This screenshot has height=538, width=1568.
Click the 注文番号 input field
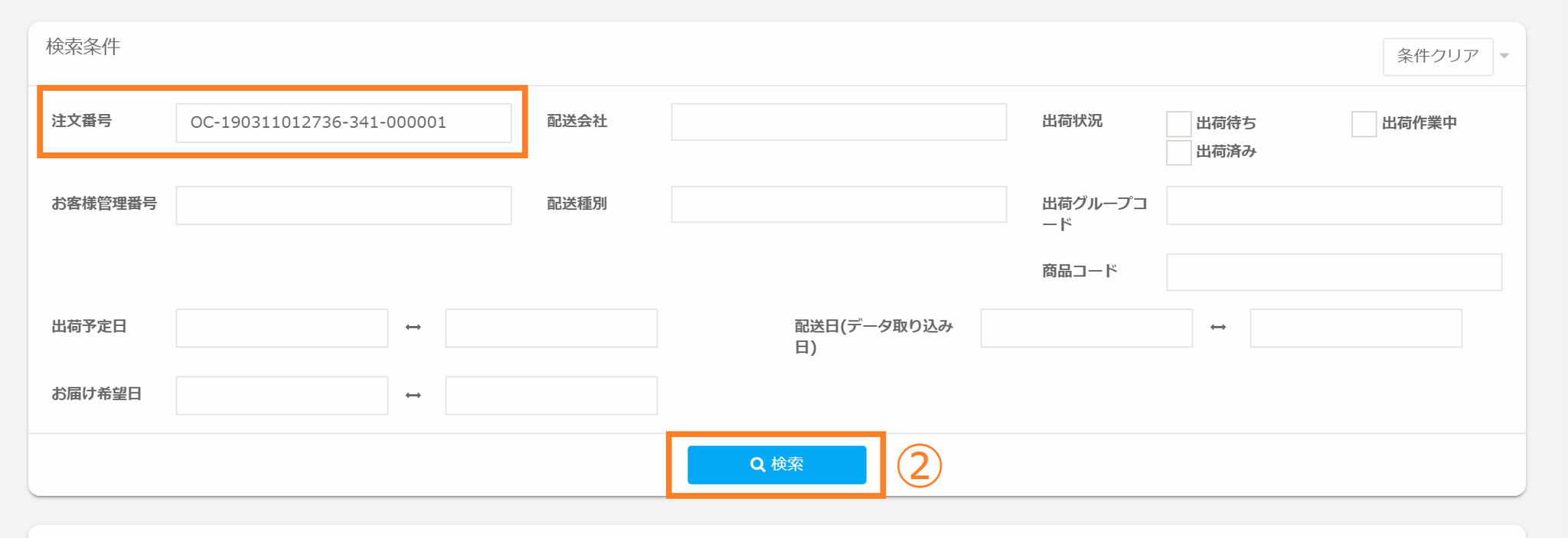343,122
